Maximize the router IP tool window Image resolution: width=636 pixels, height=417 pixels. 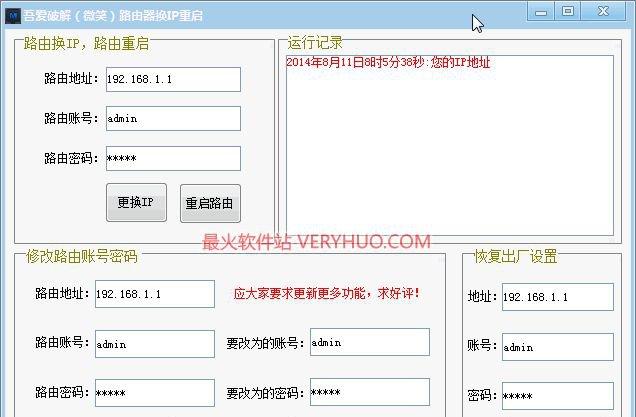567,11
